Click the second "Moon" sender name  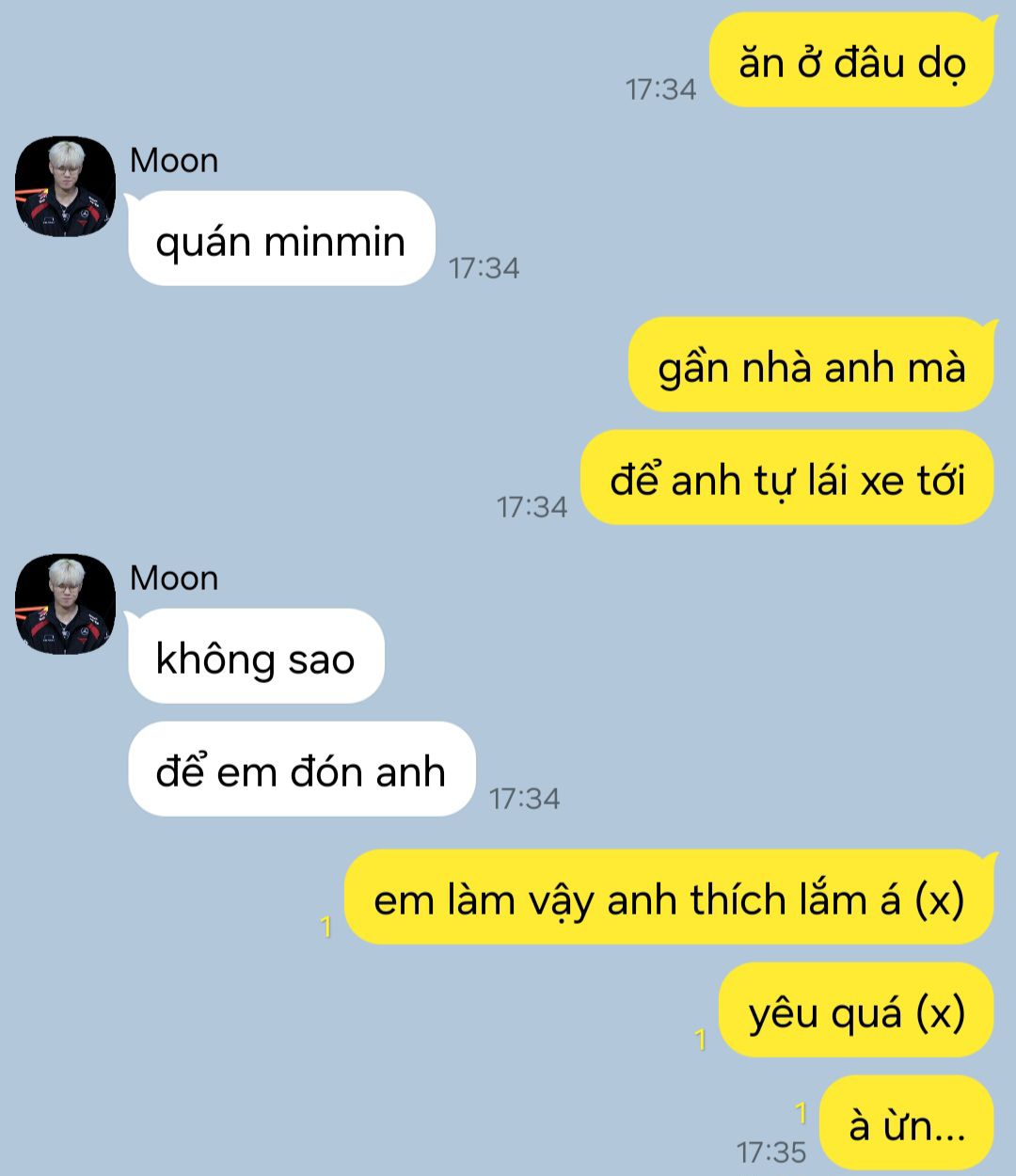point(174,579)
